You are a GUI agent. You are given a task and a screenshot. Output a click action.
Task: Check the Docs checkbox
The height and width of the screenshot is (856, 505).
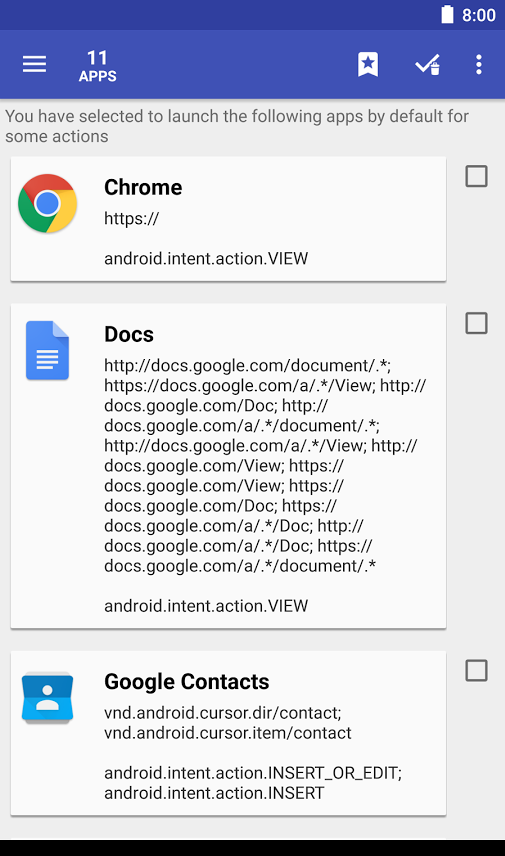coord(477,323)
